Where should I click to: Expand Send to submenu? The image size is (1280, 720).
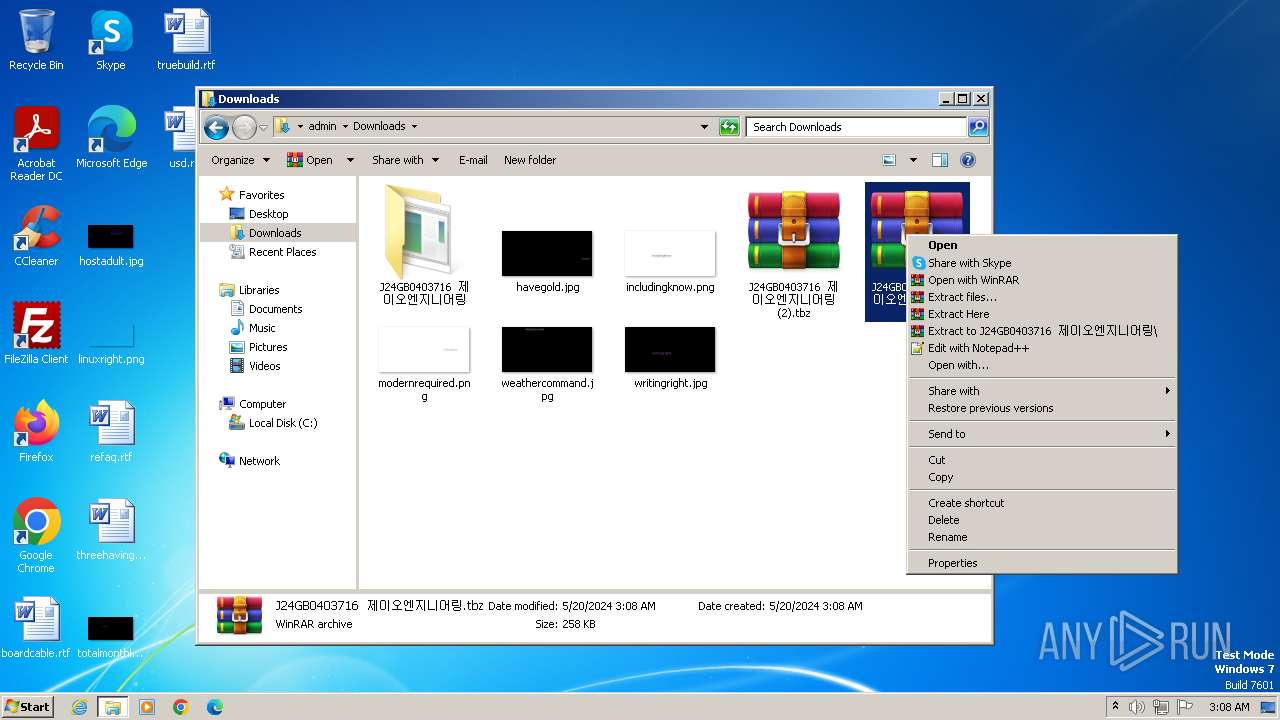pos(1041,434)
